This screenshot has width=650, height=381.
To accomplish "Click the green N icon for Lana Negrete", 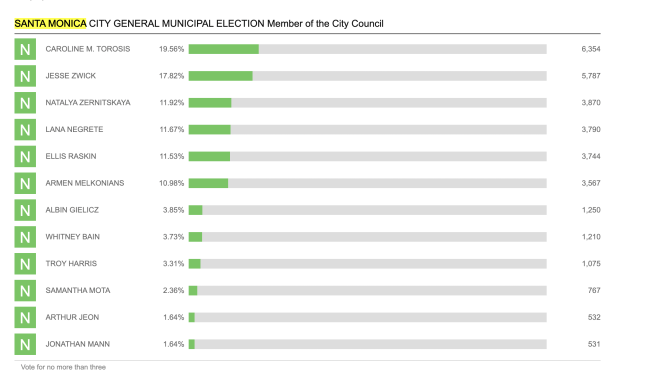I will (x=25, y=130).
